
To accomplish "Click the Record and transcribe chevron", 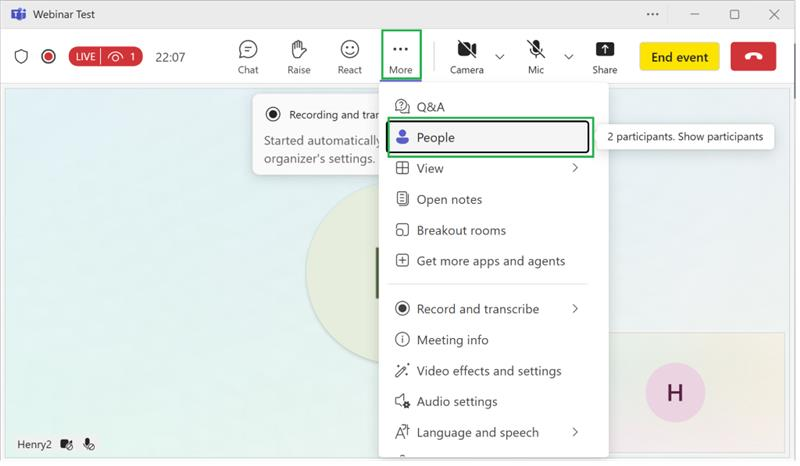I will coord(575,309).
